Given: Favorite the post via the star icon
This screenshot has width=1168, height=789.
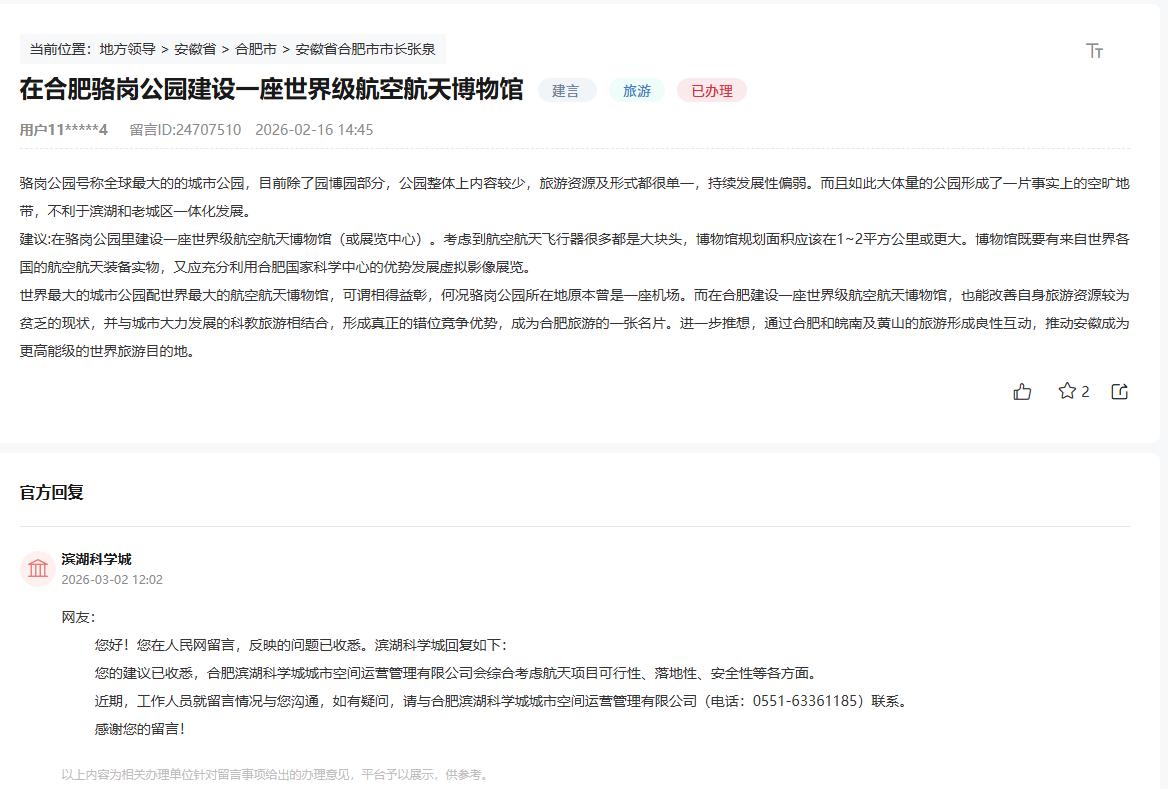Looking at the screenshot, I should (1066, 392).
